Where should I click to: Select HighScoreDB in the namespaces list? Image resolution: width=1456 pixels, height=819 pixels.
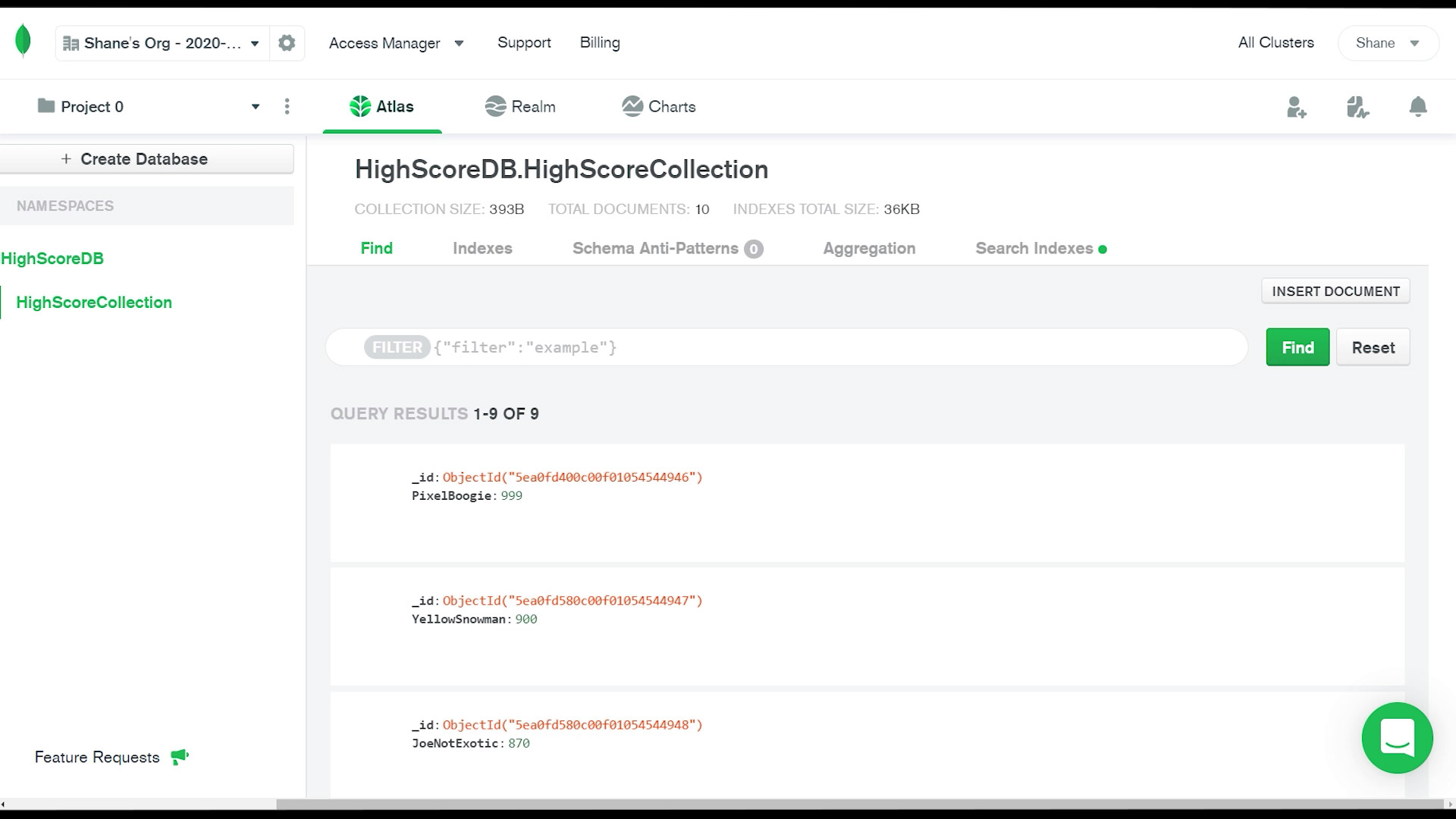click(x=52, y=259)
